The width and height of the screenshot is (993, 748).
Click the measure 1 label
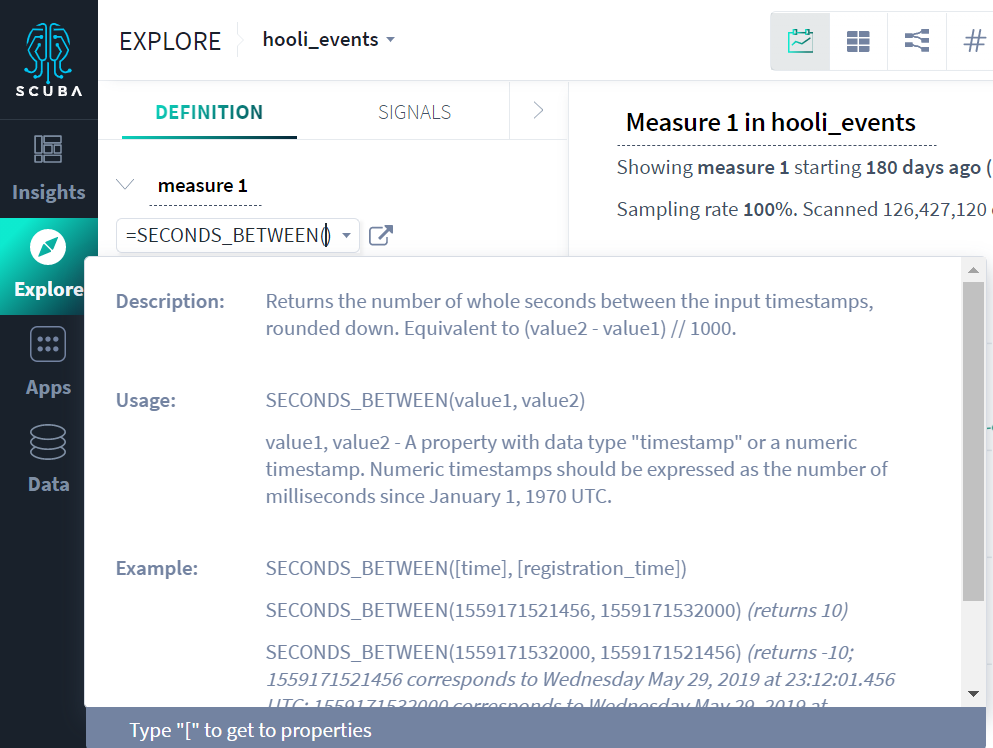click(x=204, y=185)
